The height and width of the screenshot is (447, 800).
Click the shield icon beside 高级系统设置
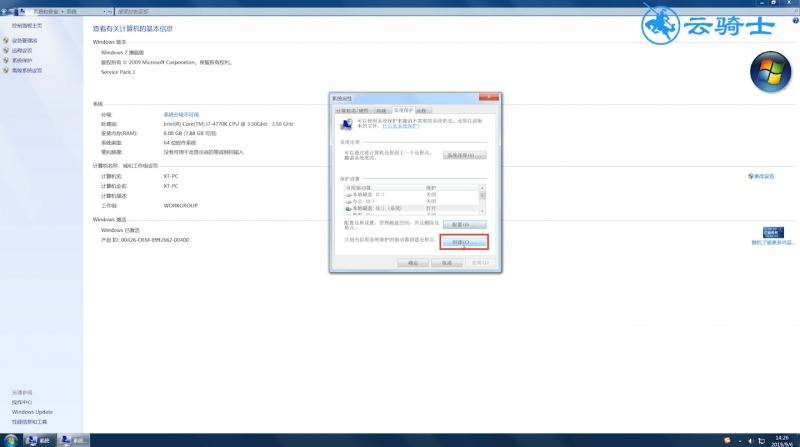[x=6, y=70]
